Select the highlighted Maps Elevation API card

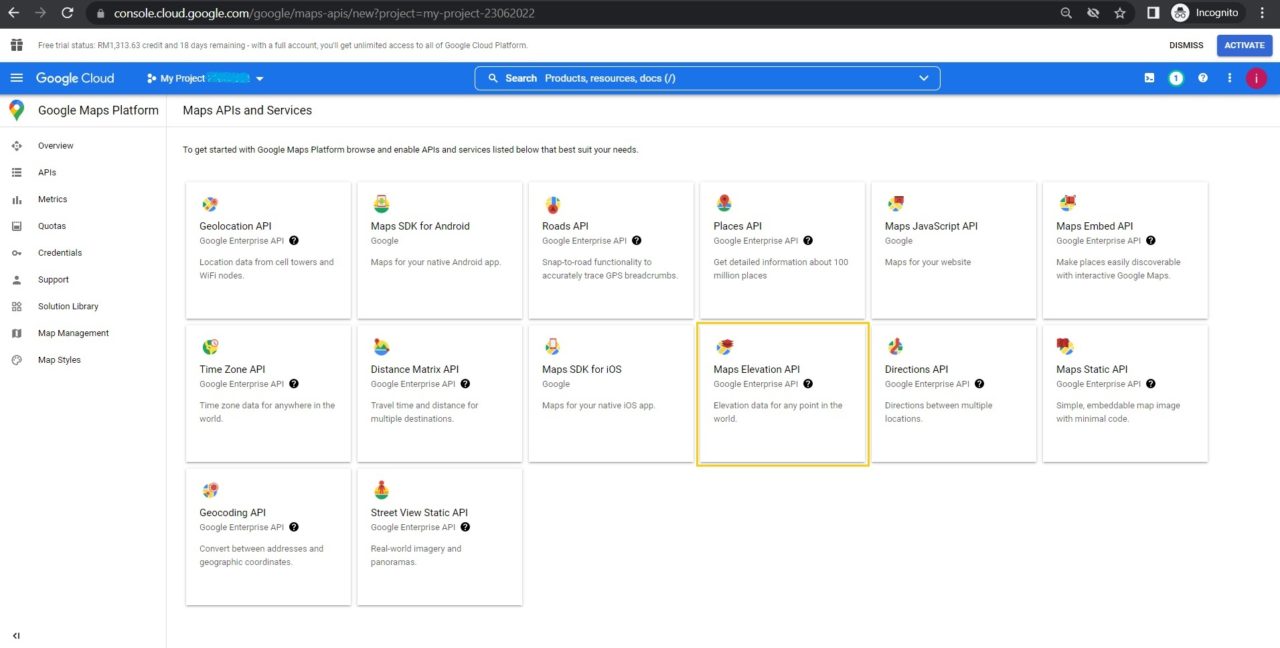point(782,393)
